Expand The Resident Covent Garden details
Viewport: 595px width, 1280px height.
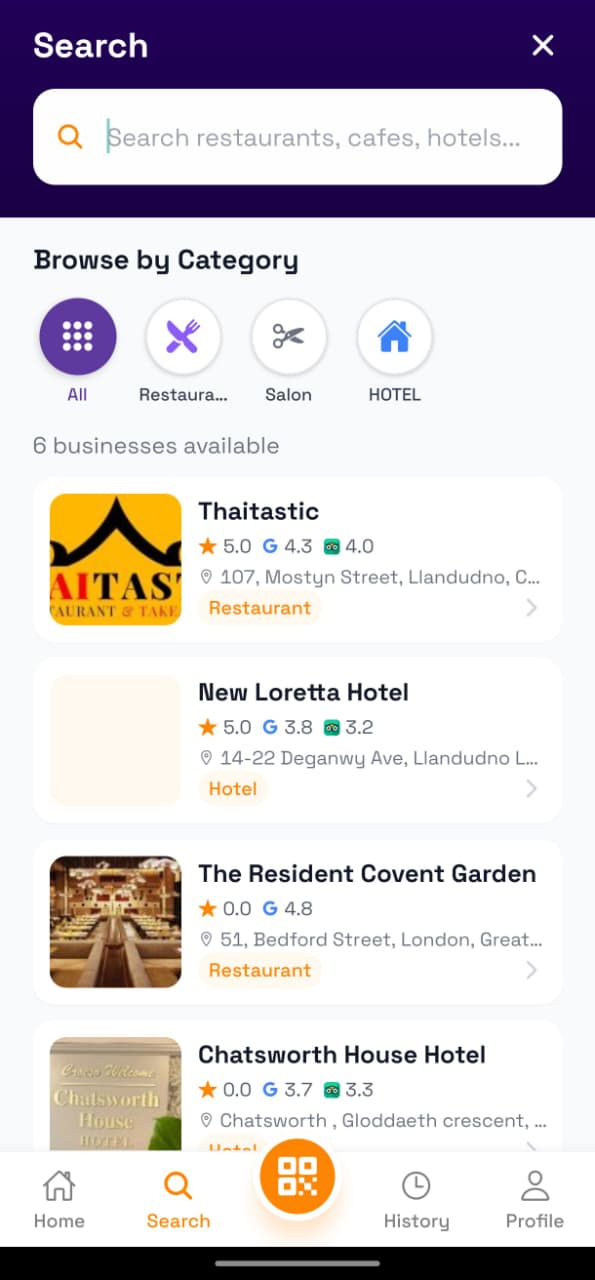pyautogui.click(x=531, y=970)
